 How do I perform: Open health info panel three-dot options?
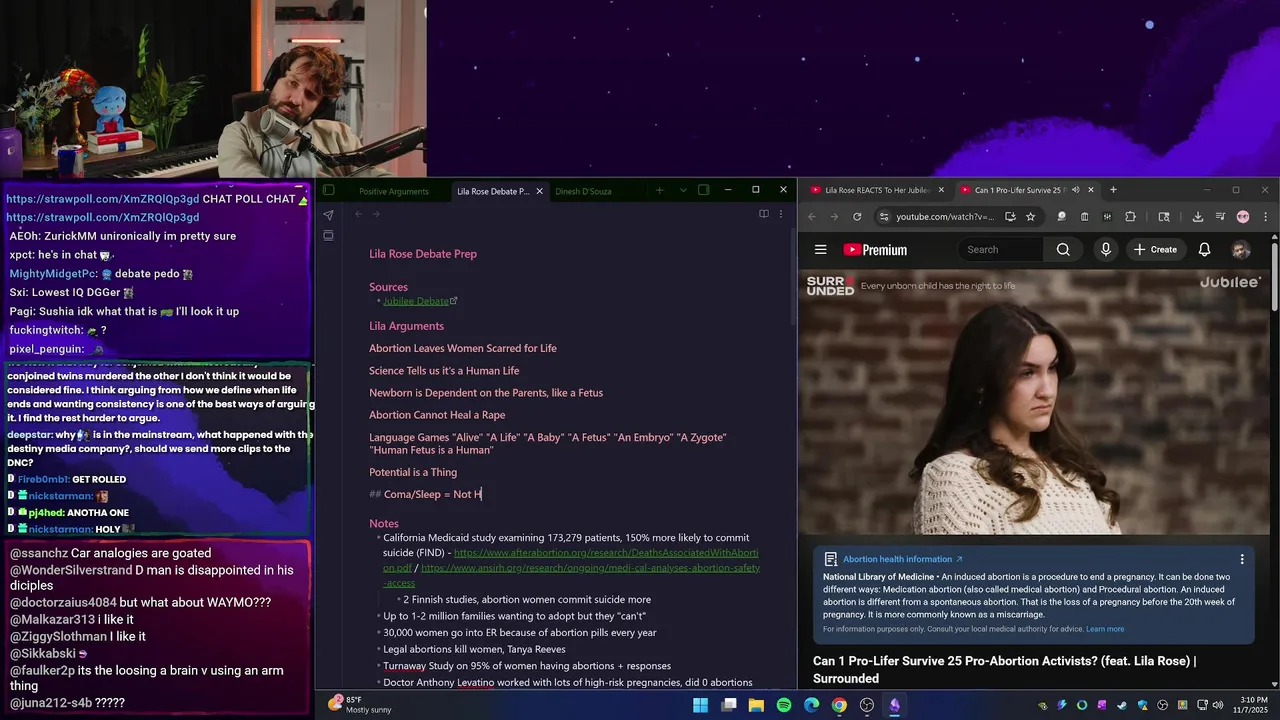[x=1242, y=560]
